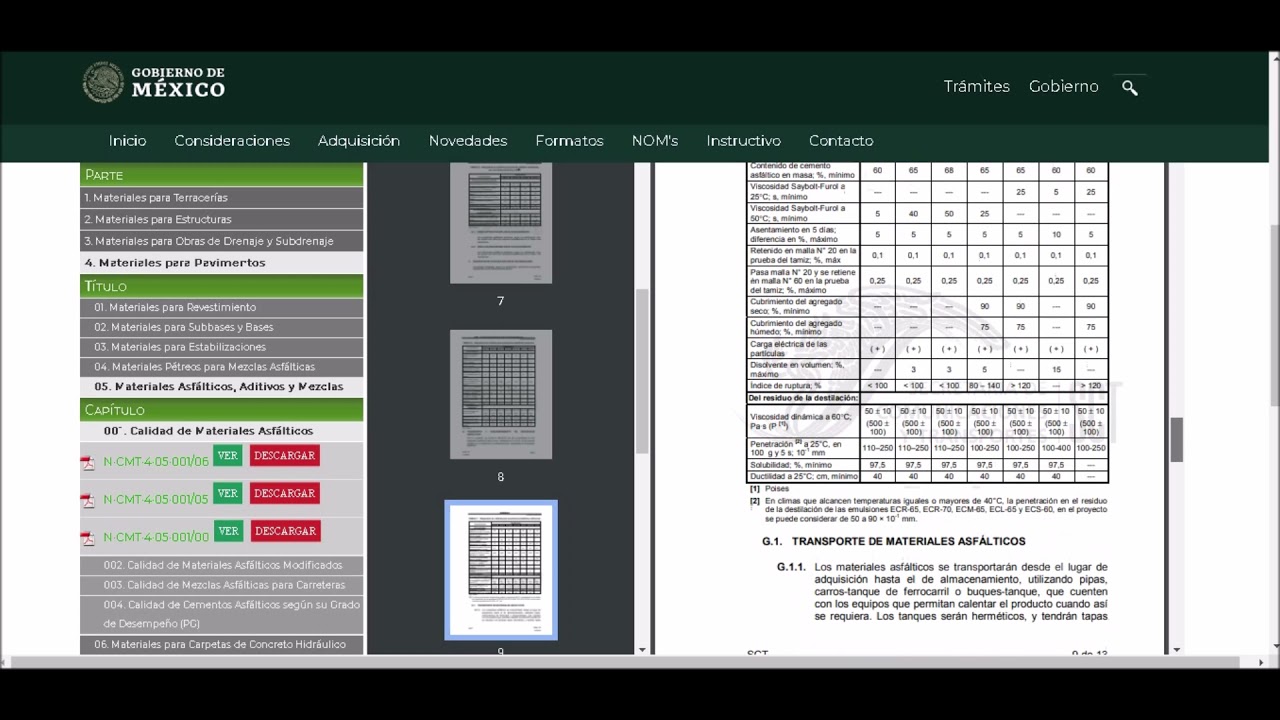
Task: Open the Novedades menu item
Action: click(x=467, y=141)
